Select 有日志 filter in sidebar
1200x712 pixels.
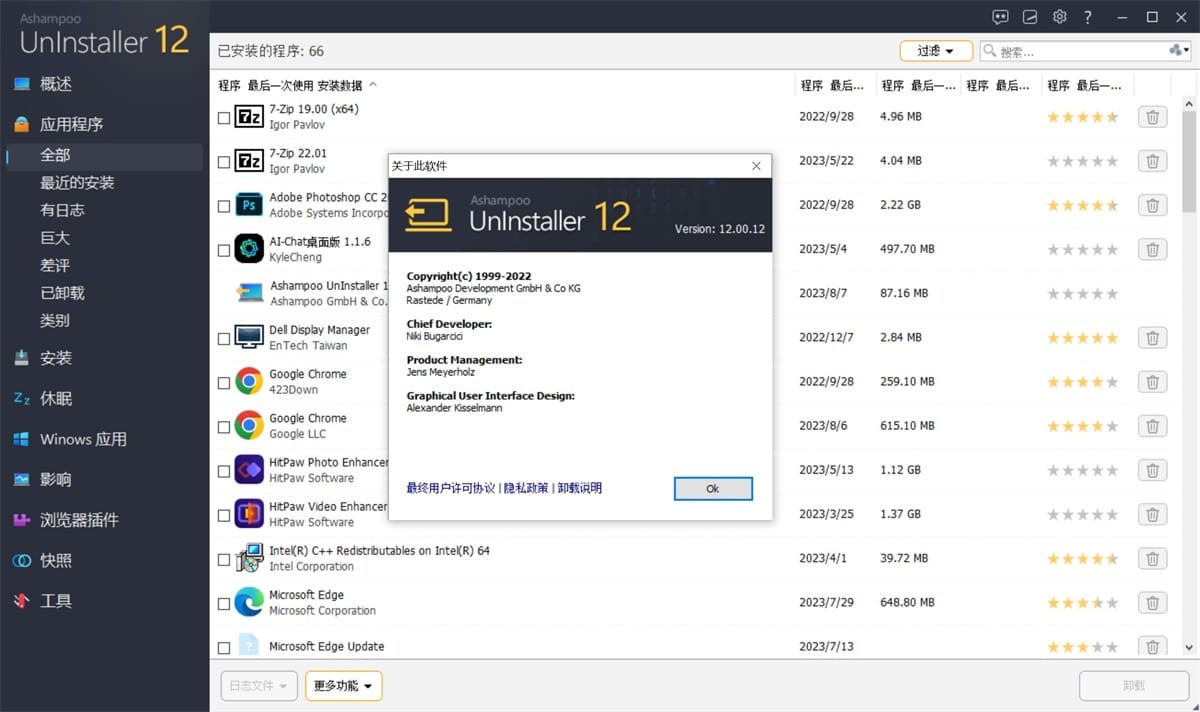pos(62,210)
